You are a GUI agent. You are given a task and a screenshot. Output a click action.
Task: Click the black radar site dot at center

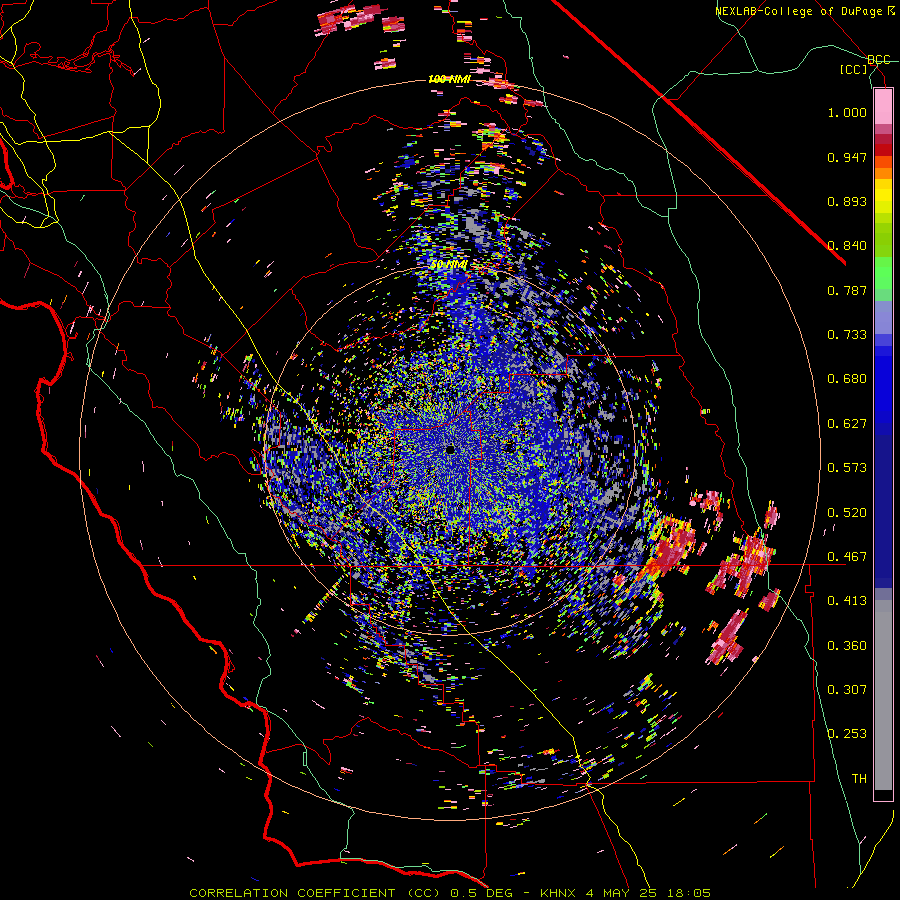[x=451, y=449]
